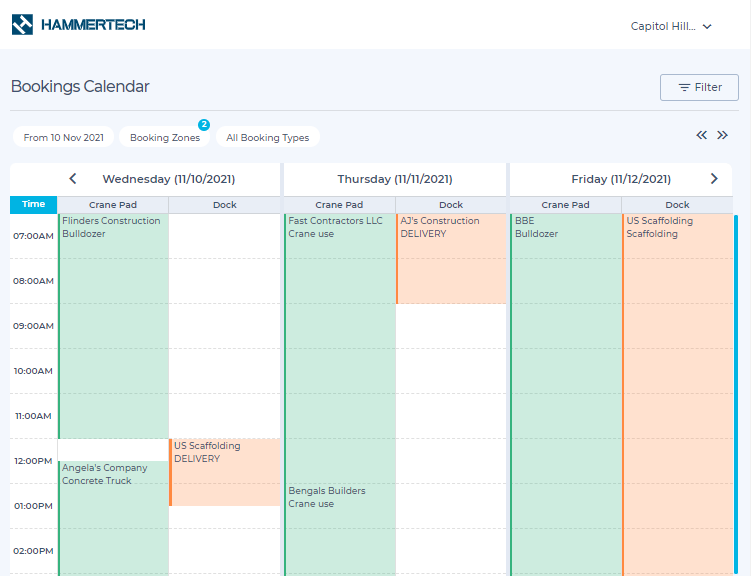Open the All Booking Types chip
The height and width of the screenshot is (576, 751).
point(267,138)
